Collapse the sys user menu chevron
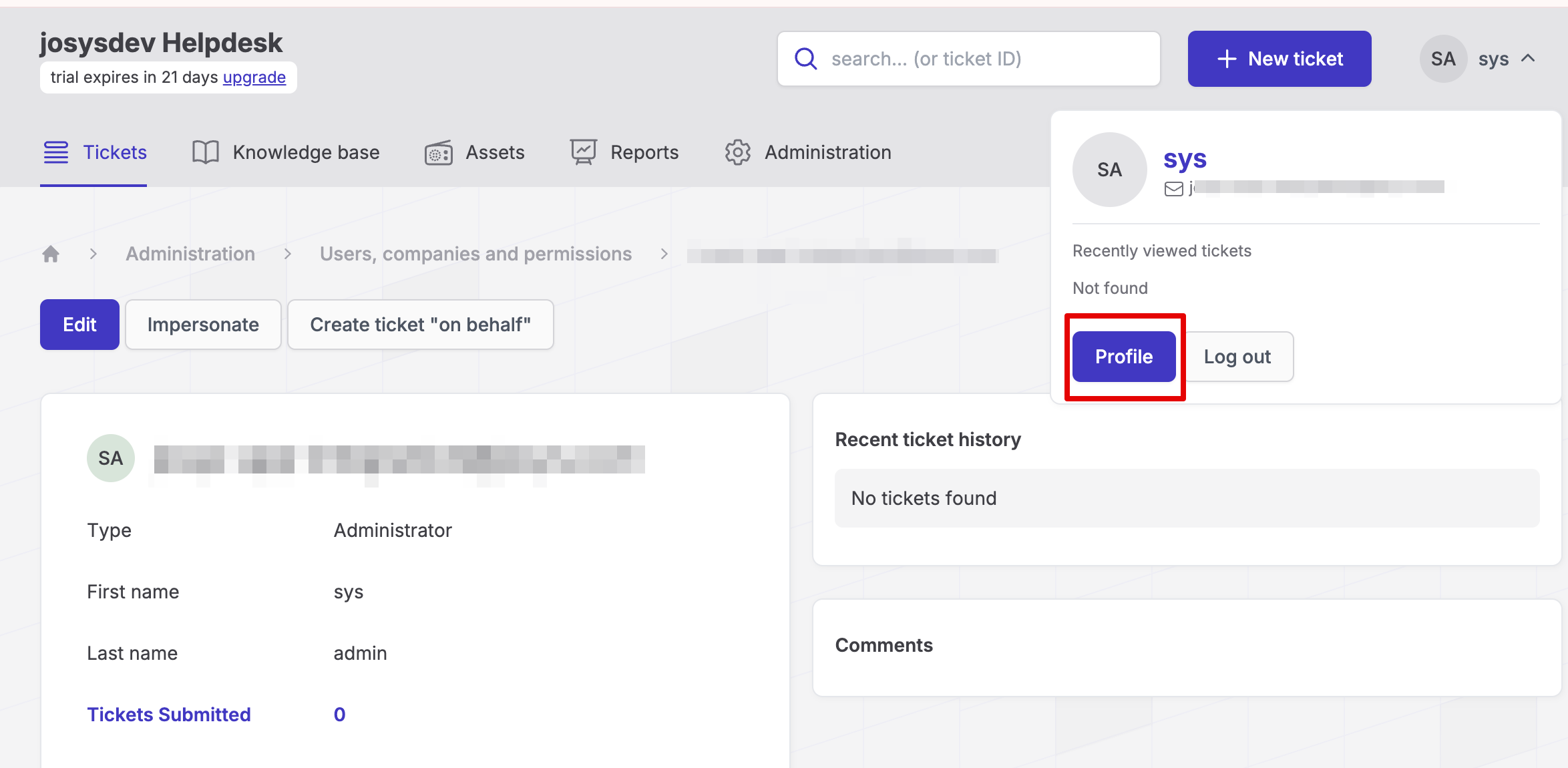The height and width of the screenshot is (768, 1568). (1528, 59)
